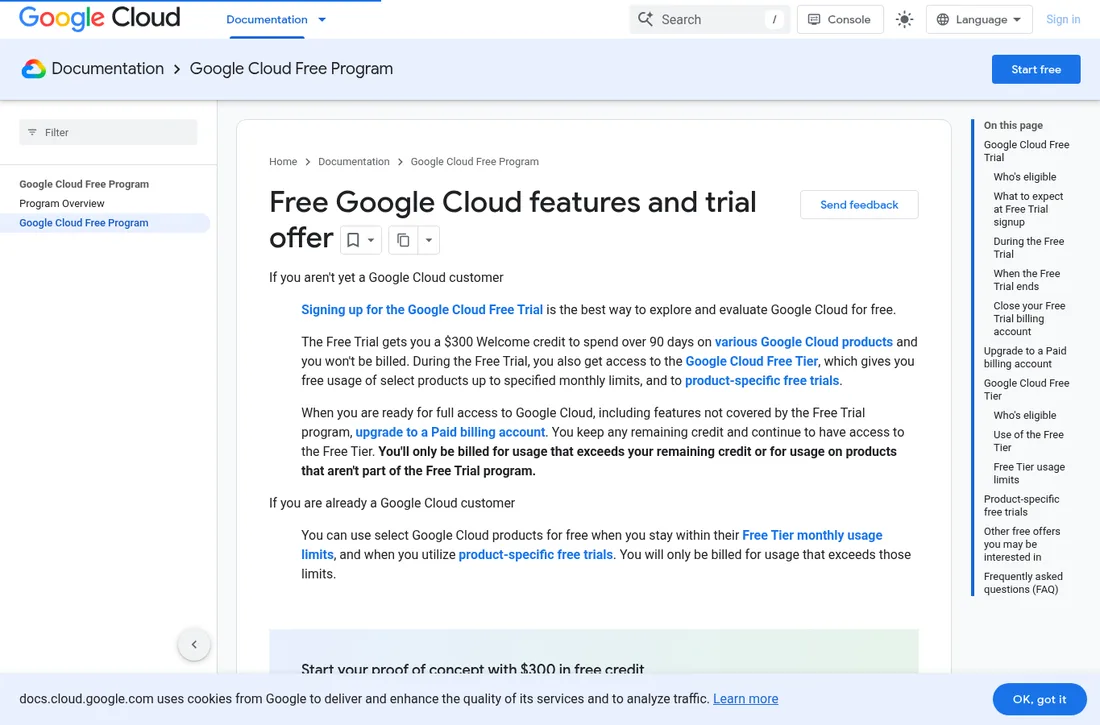Click OK, got it on cookie banner
The image size is (1100, 725).
(x=1039, y=699)
